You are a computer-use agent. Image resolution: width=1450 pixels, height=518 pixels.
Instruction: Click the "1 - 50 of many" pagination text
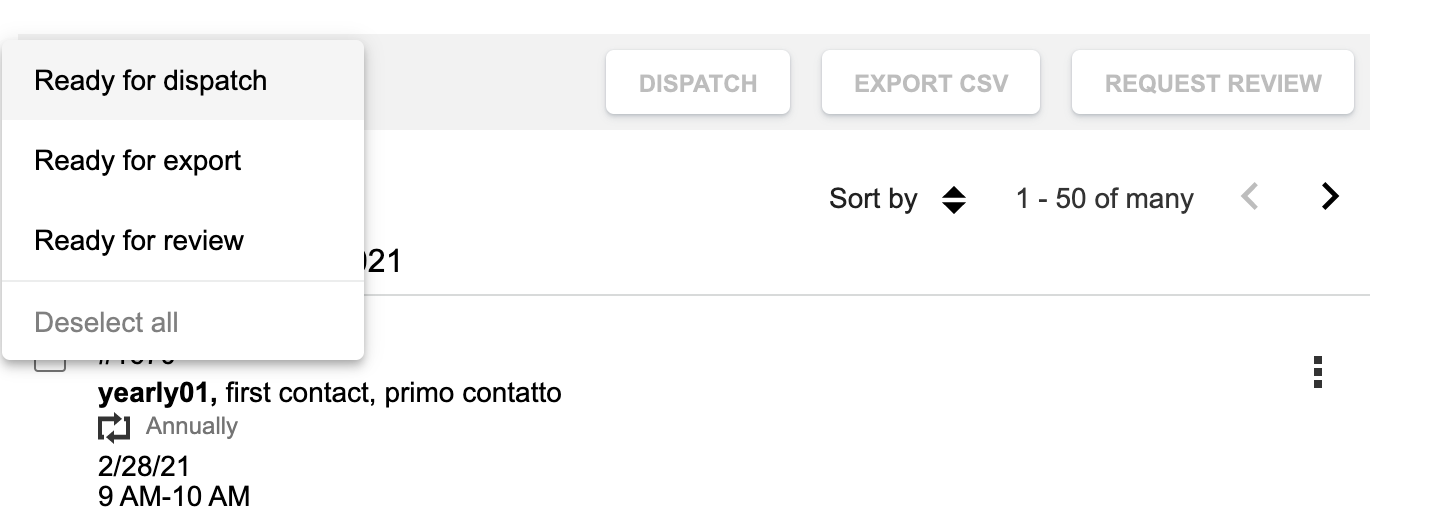pos(1104,199)
